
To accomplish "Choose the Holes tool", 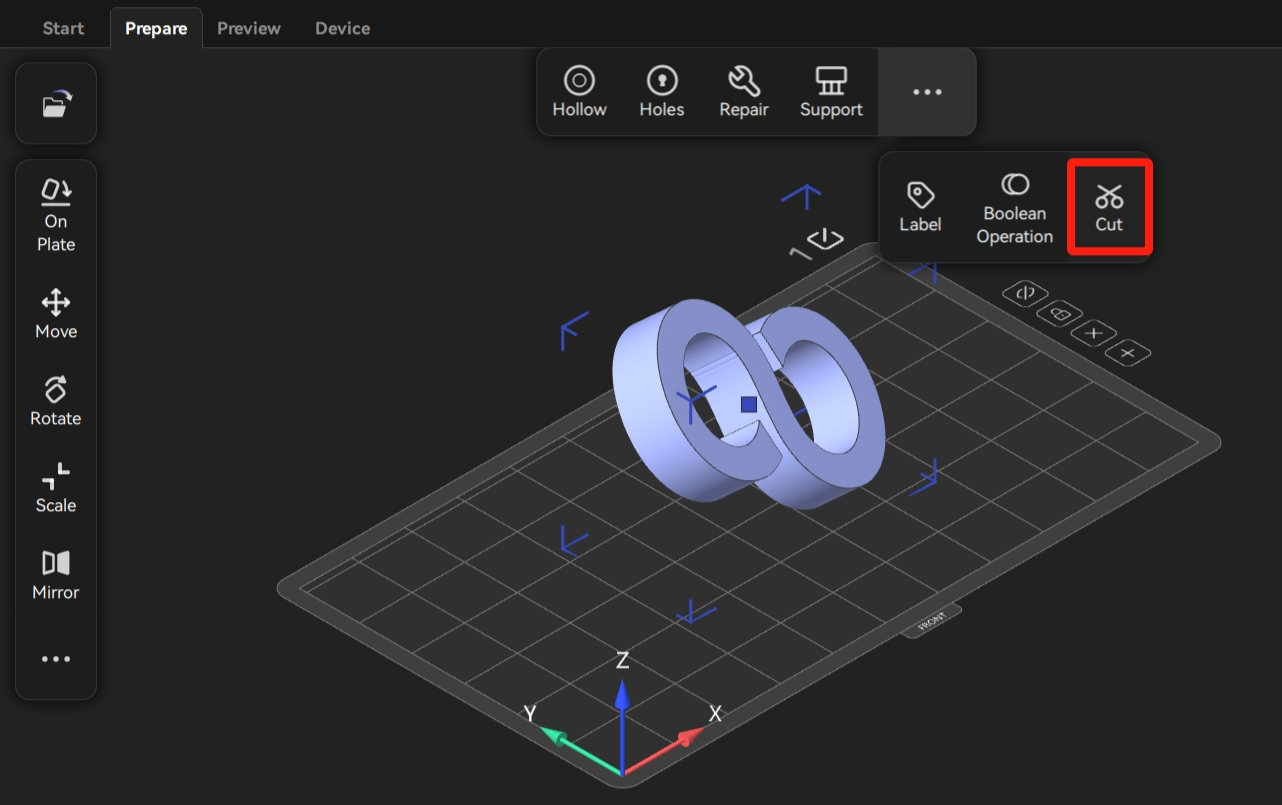I will click(x=661, y=92).
